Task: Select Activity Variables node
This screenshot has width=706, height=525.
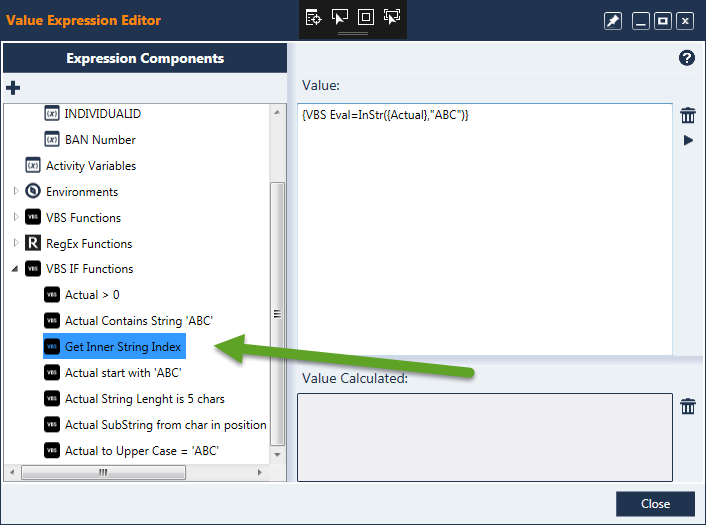Action: tap(91, 166)
